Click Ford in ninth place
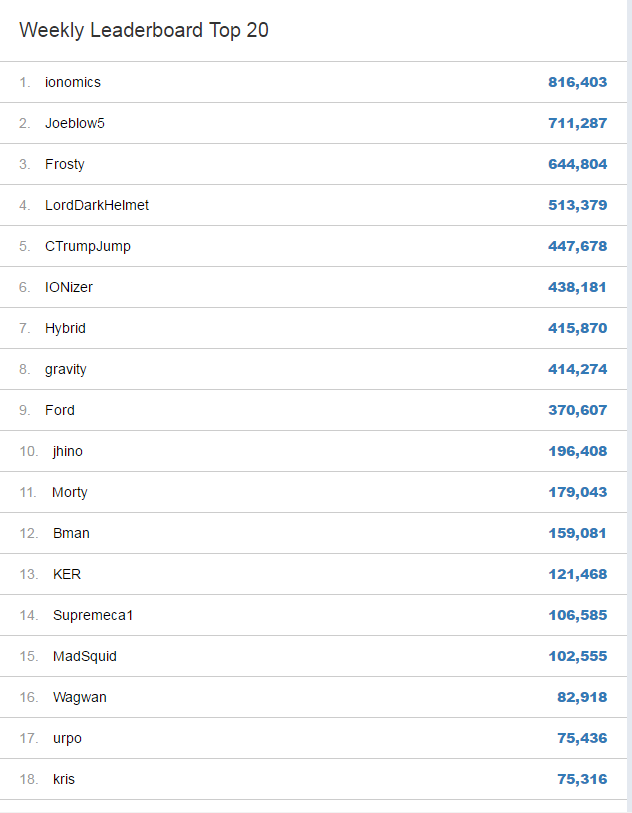This screenshot has height=813, width=632. coord(60,410)
